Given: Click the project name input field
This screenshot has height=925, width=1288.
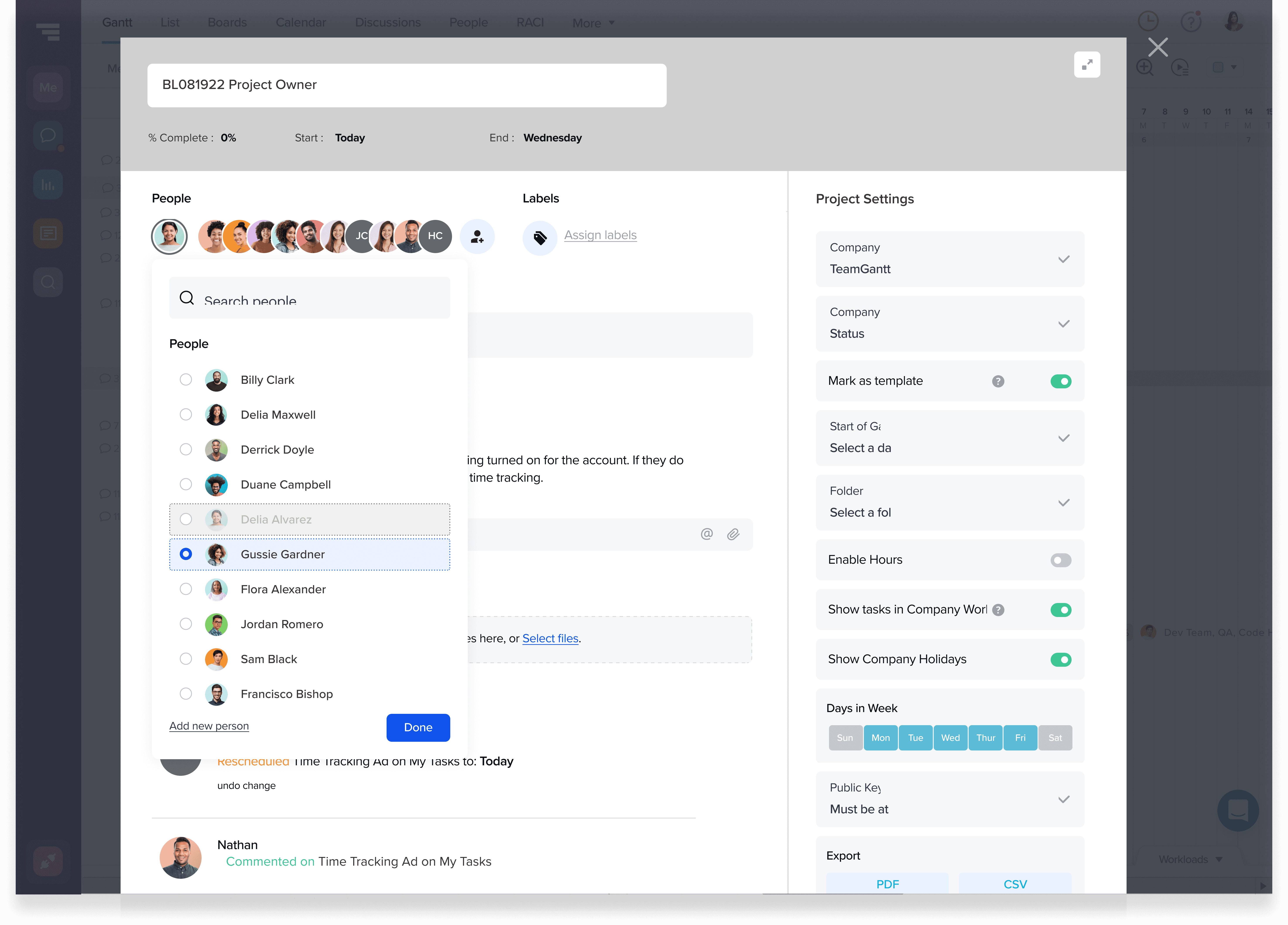Looking at the screenshot, I should point(407,85).
